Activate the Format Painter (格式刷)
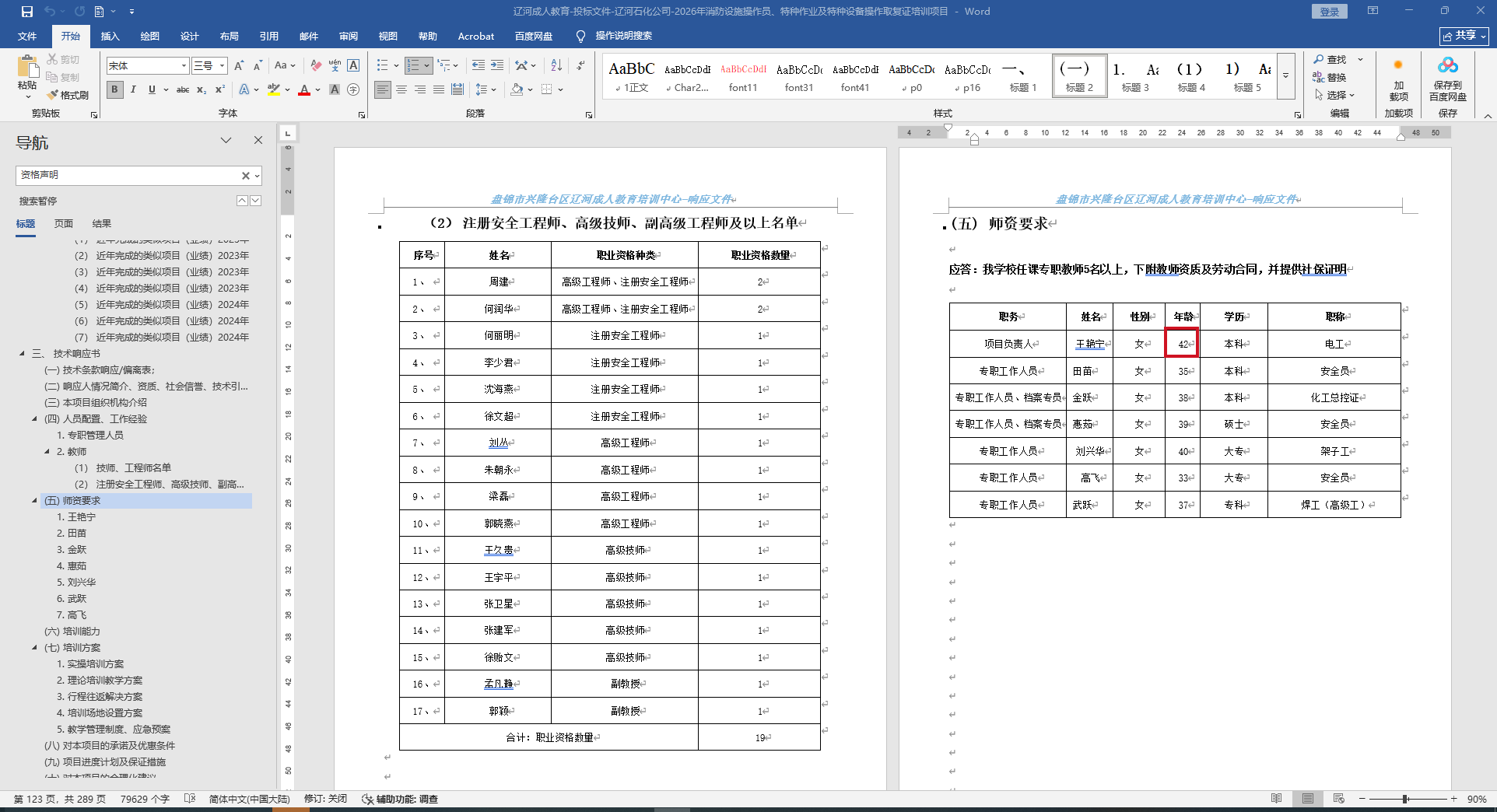The width and height of the screenshot is (1497, 812). tap(68, 95)
